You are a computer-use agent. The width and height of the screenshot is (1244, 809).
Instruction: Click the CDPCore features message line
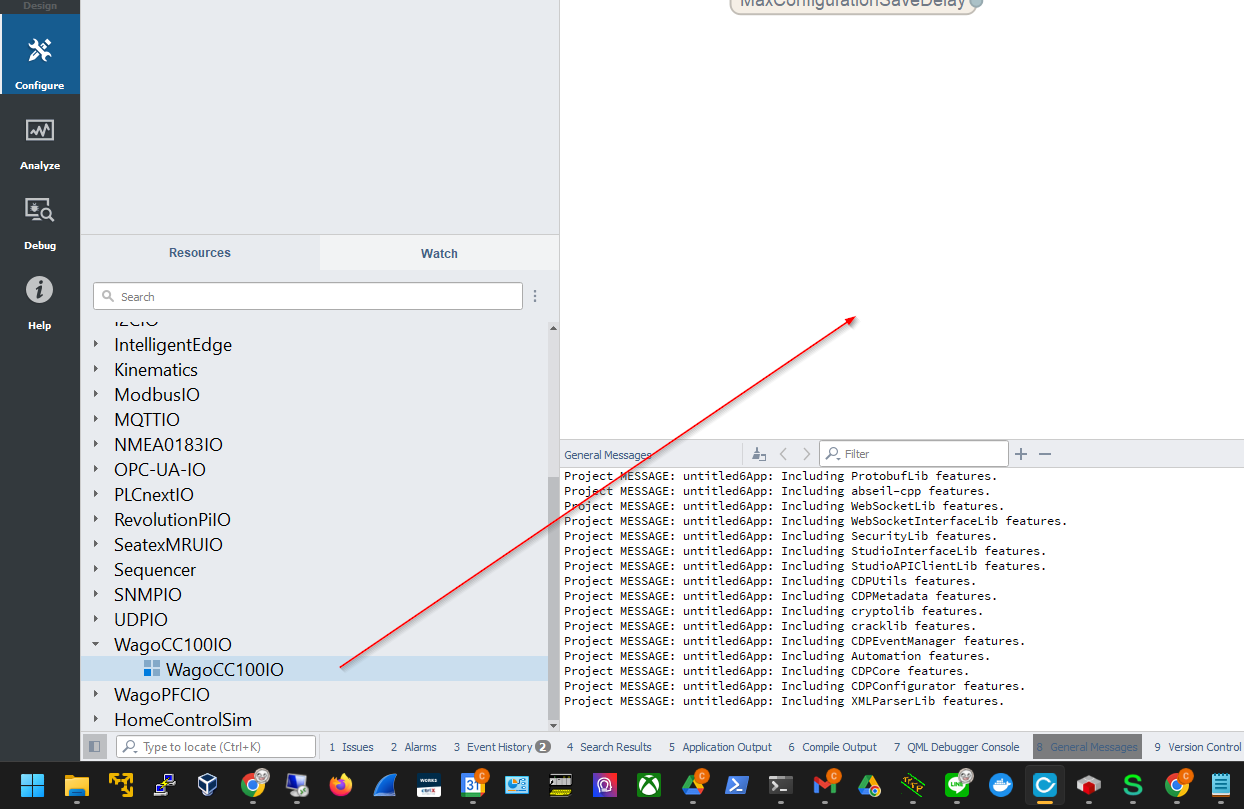(766, 671)
